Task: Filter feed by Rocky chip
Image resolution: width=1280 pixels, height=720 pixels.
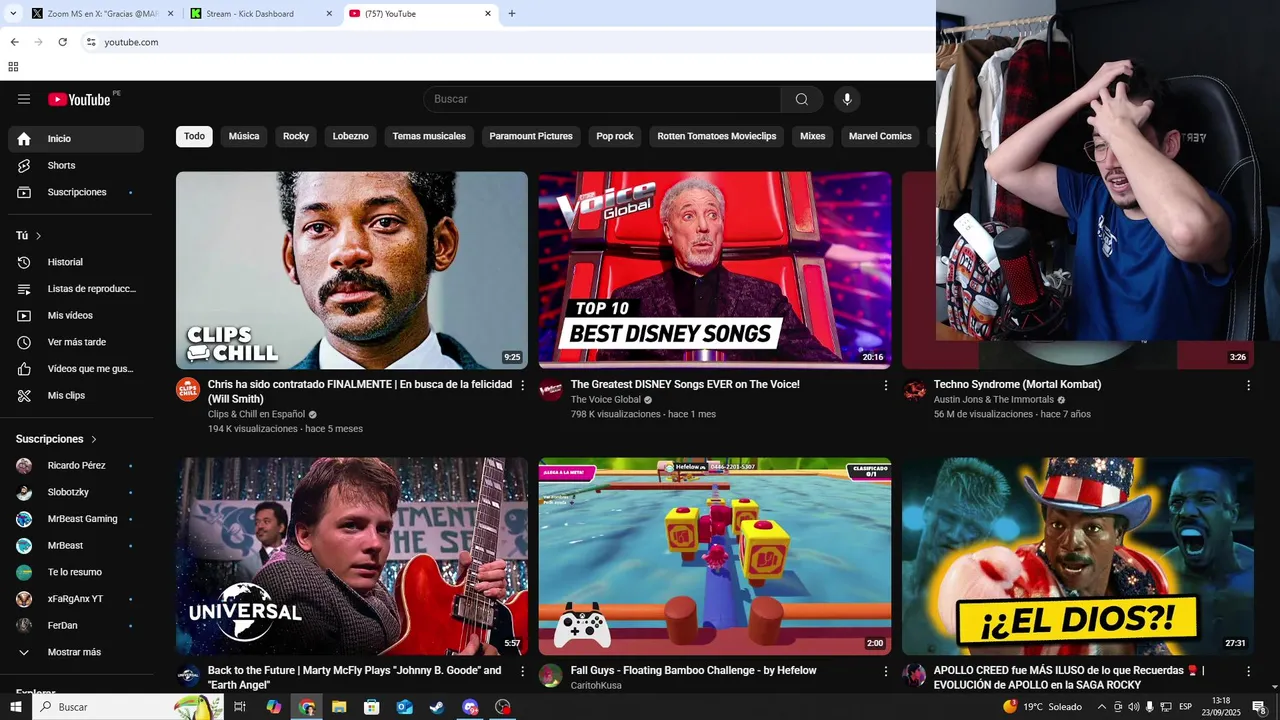Action: 296,136
